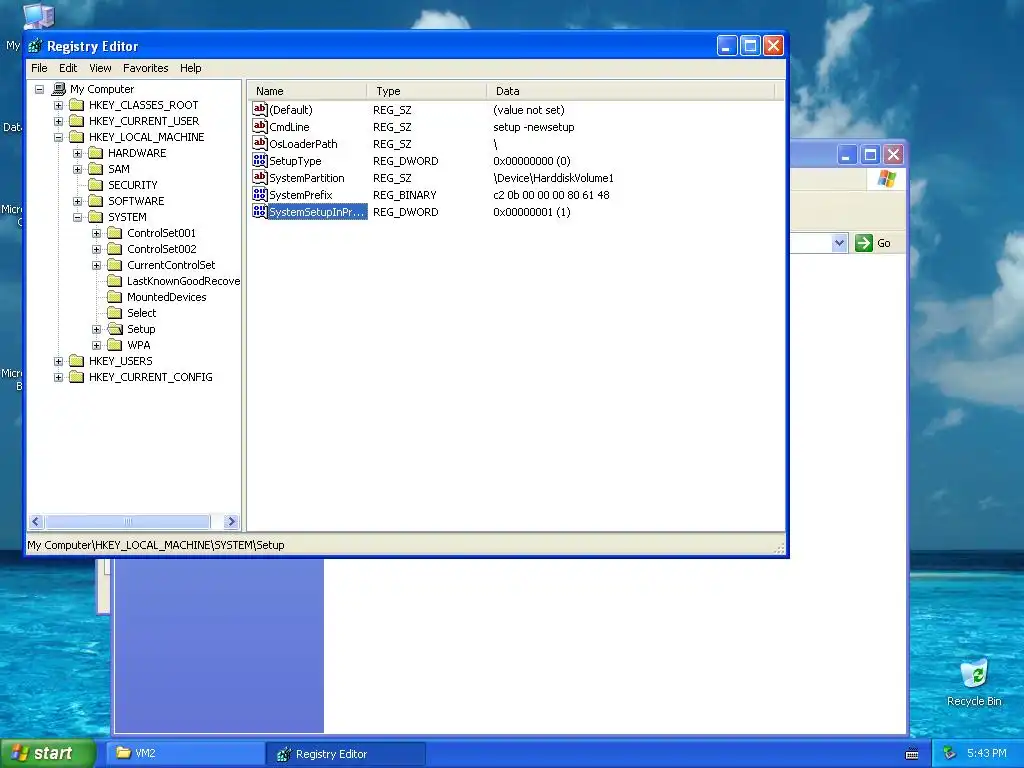Open the Favorites menu
Screen dimensions: 1024x768
146,68
